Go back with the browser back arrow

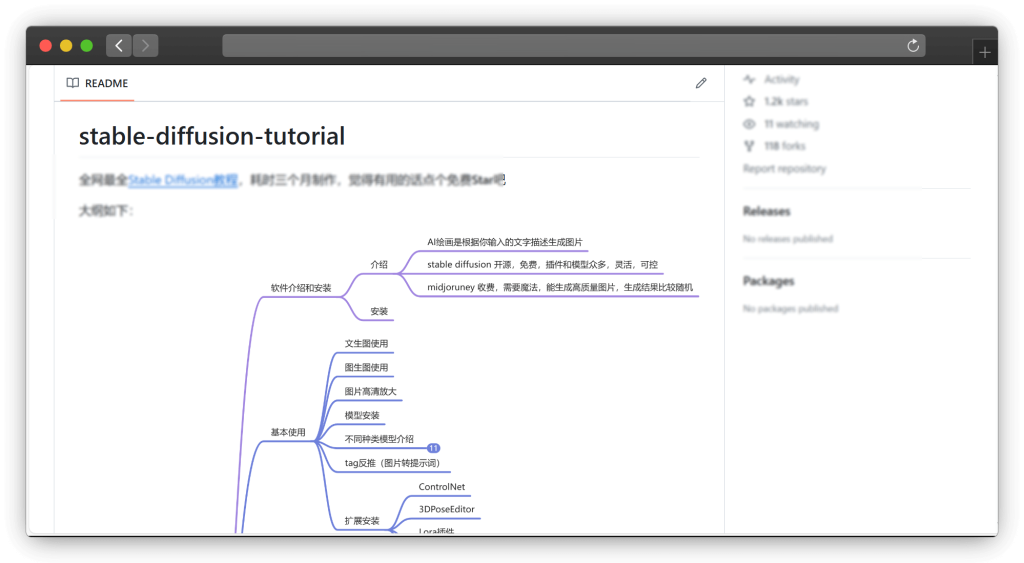tap(119, 46)
